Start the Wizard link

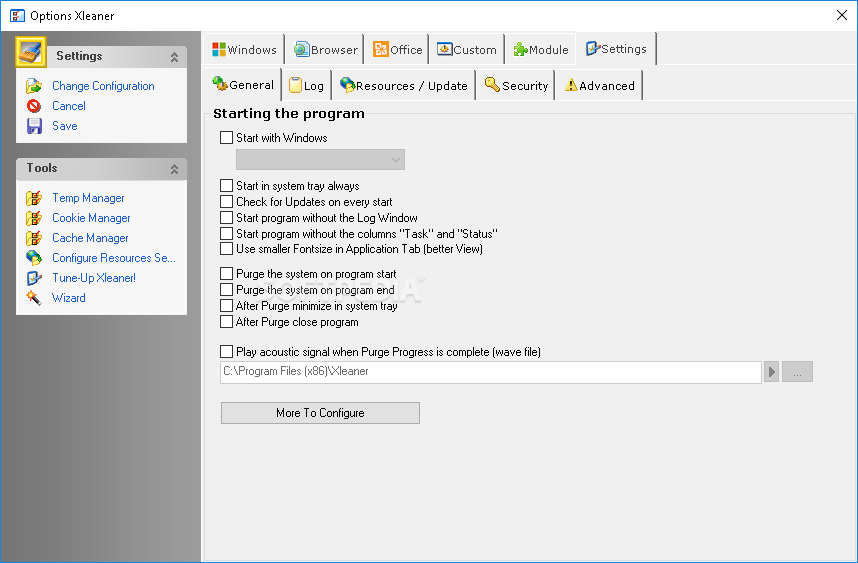pos(68,298)
